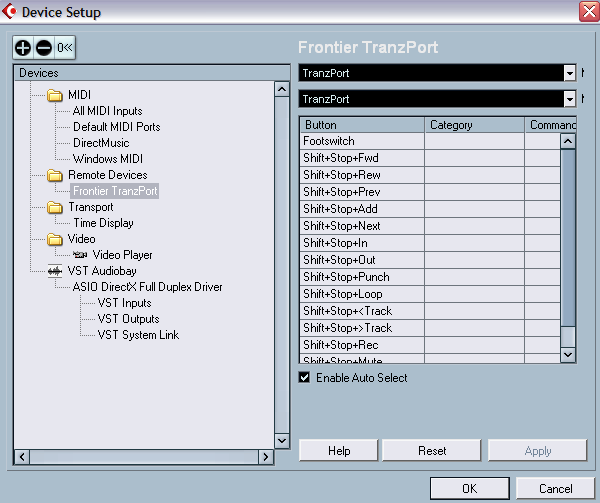Select the Shift+Stop+Prev row

tap(430, 192)
